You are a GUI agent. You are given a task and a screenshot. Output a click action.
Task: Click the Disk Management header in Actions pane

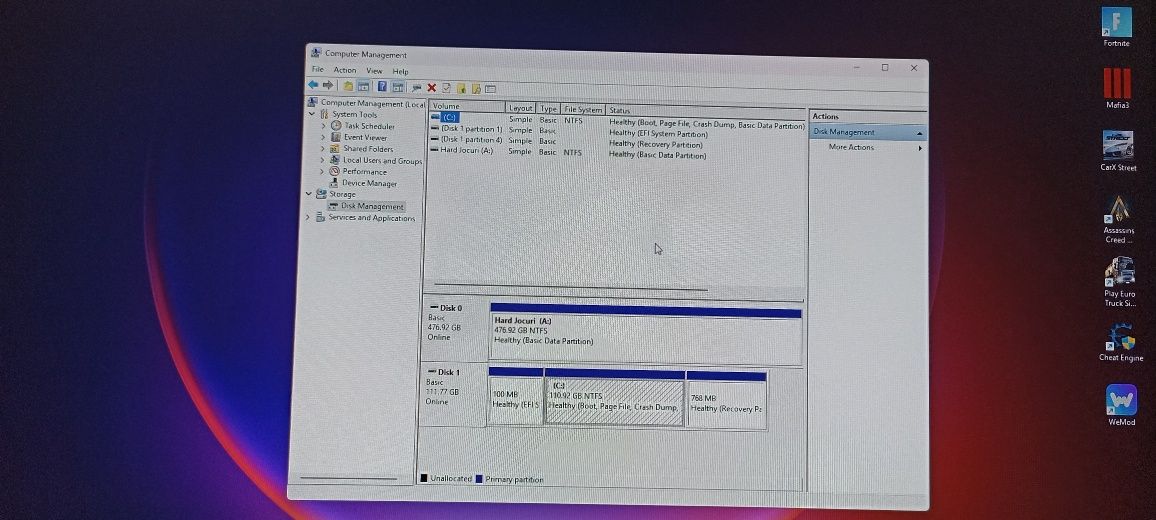868,133
